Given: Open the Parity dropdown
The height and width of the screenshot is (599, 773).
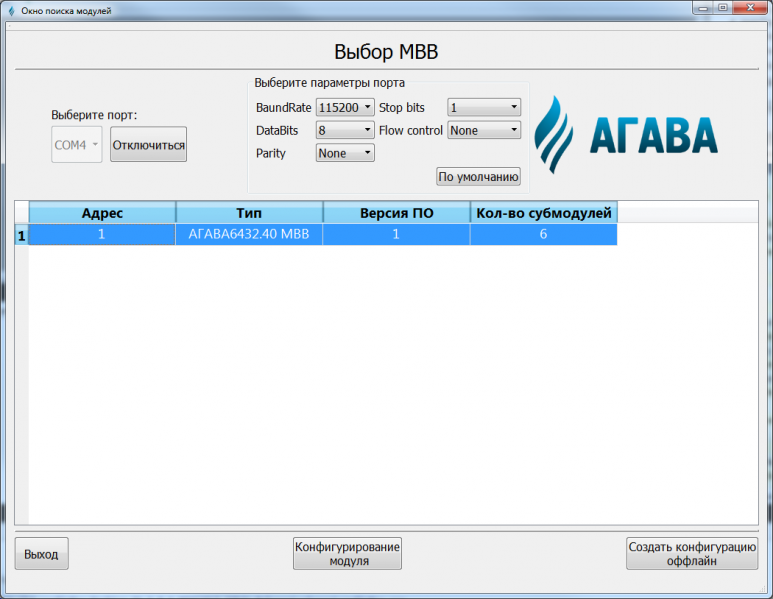Looking at the screenshot, I should (345, 153).
